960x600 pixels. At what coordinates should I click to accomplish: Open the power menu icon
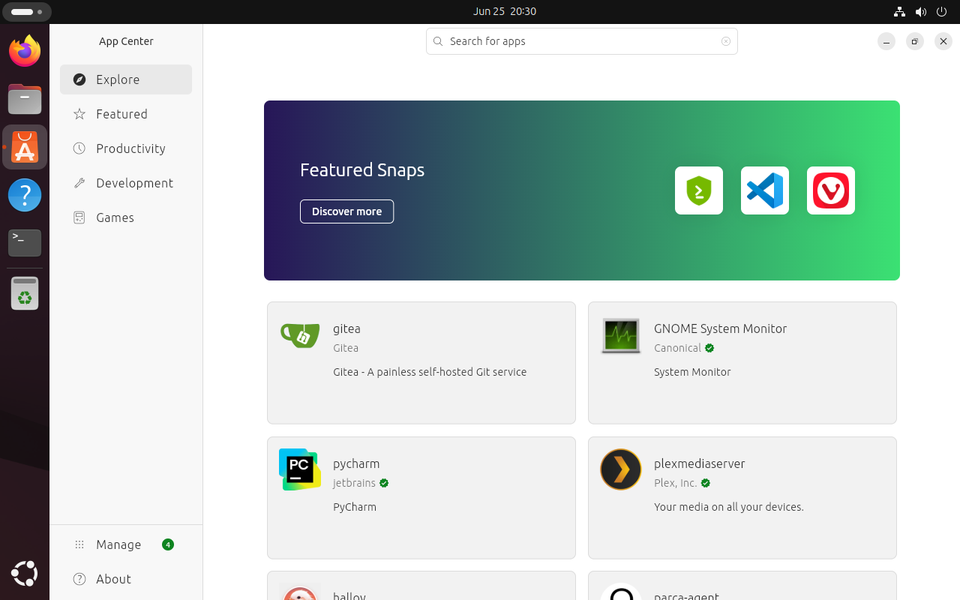pyautogui.click(x=942, y=12)
